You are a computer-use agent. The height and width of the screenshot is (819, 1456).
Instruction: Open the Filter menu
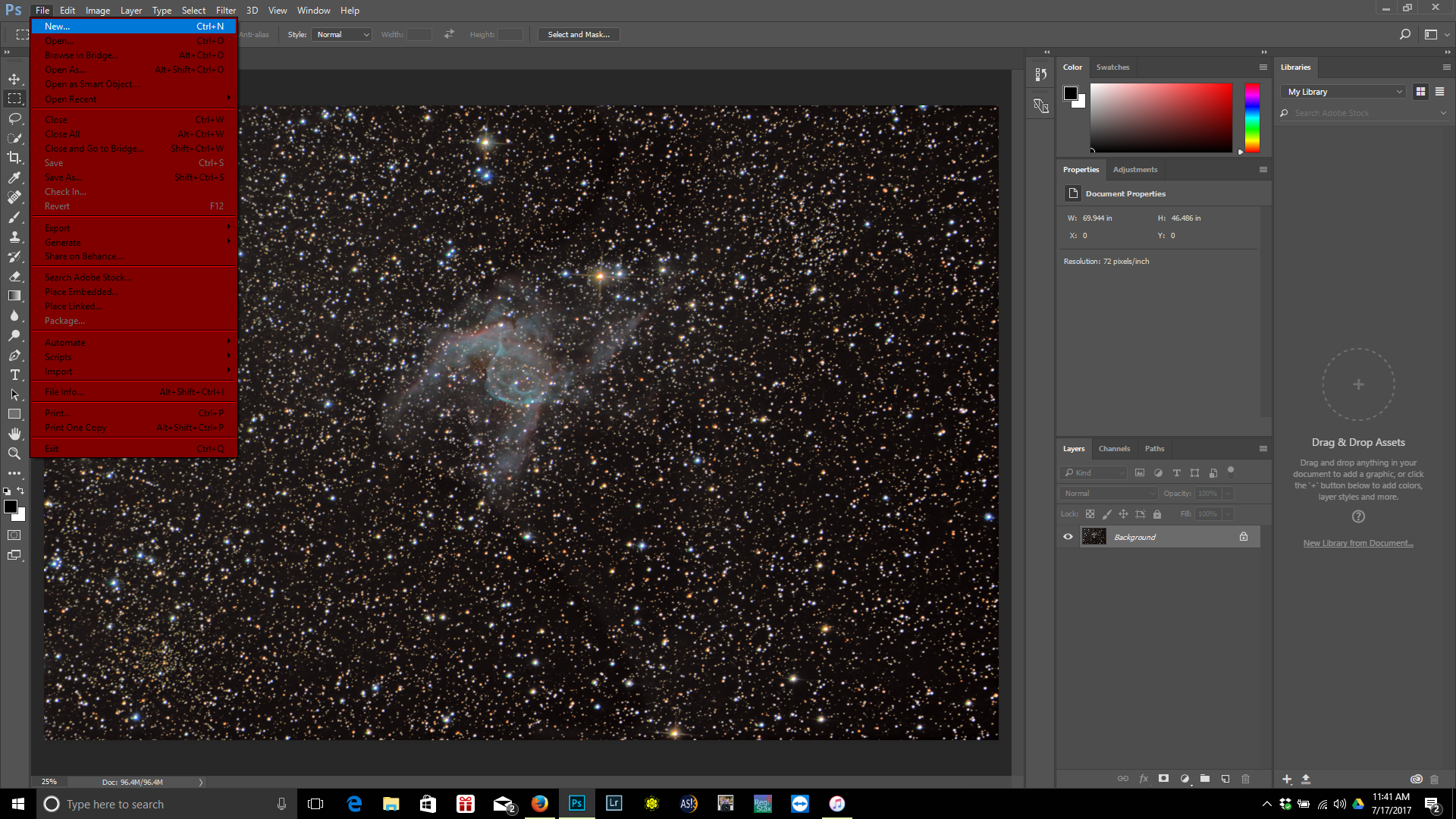(226, 11)
